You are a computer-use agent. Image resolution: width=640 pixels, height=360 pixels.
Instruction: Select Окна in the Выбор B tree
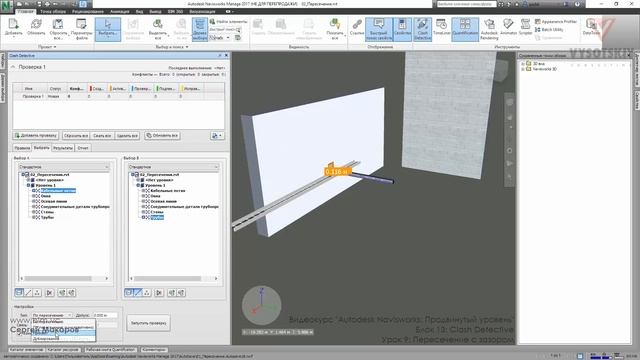click(155, 196)
